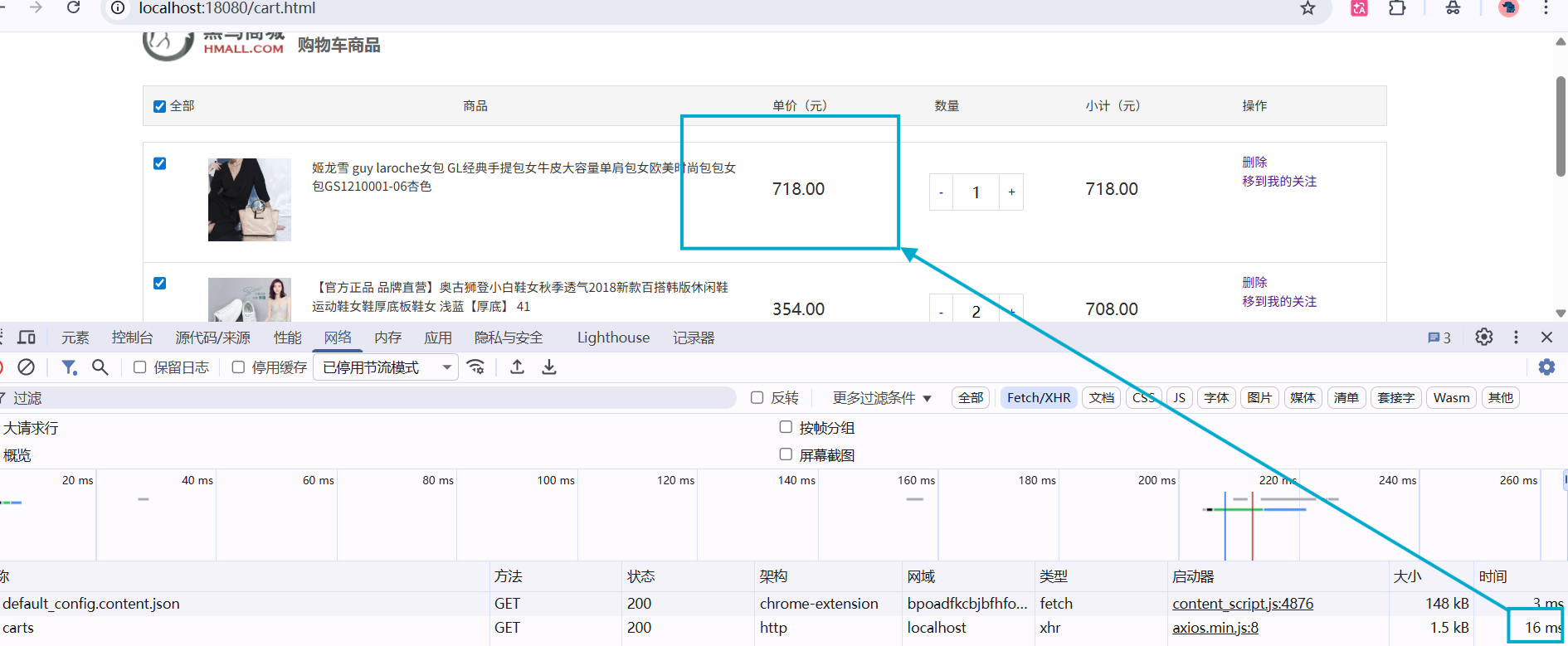Open the axios.min.js:8 initiator link
Image resolution: width=1568 pixels, height=646 pixels.
[1215, 628]
